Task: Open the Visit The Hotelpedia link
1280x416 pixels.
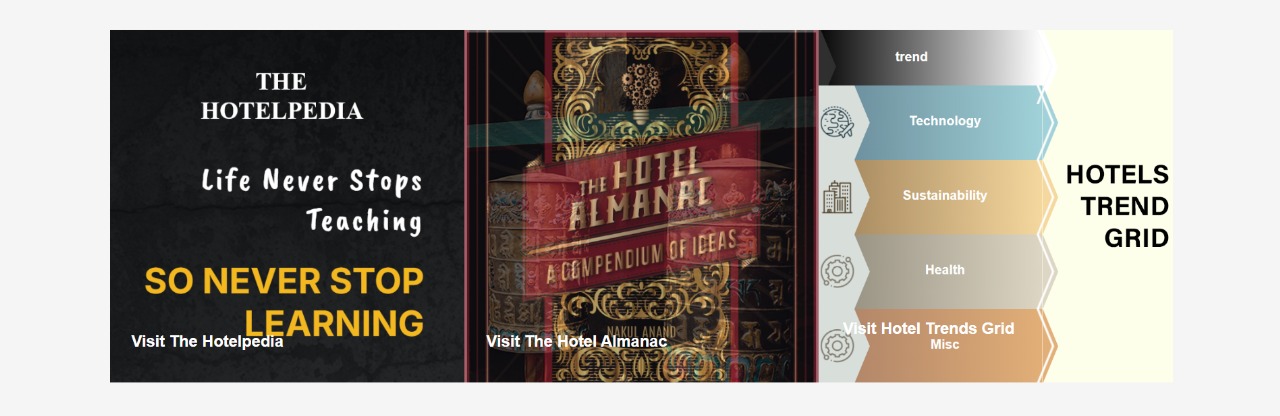Action: point(207,341)
